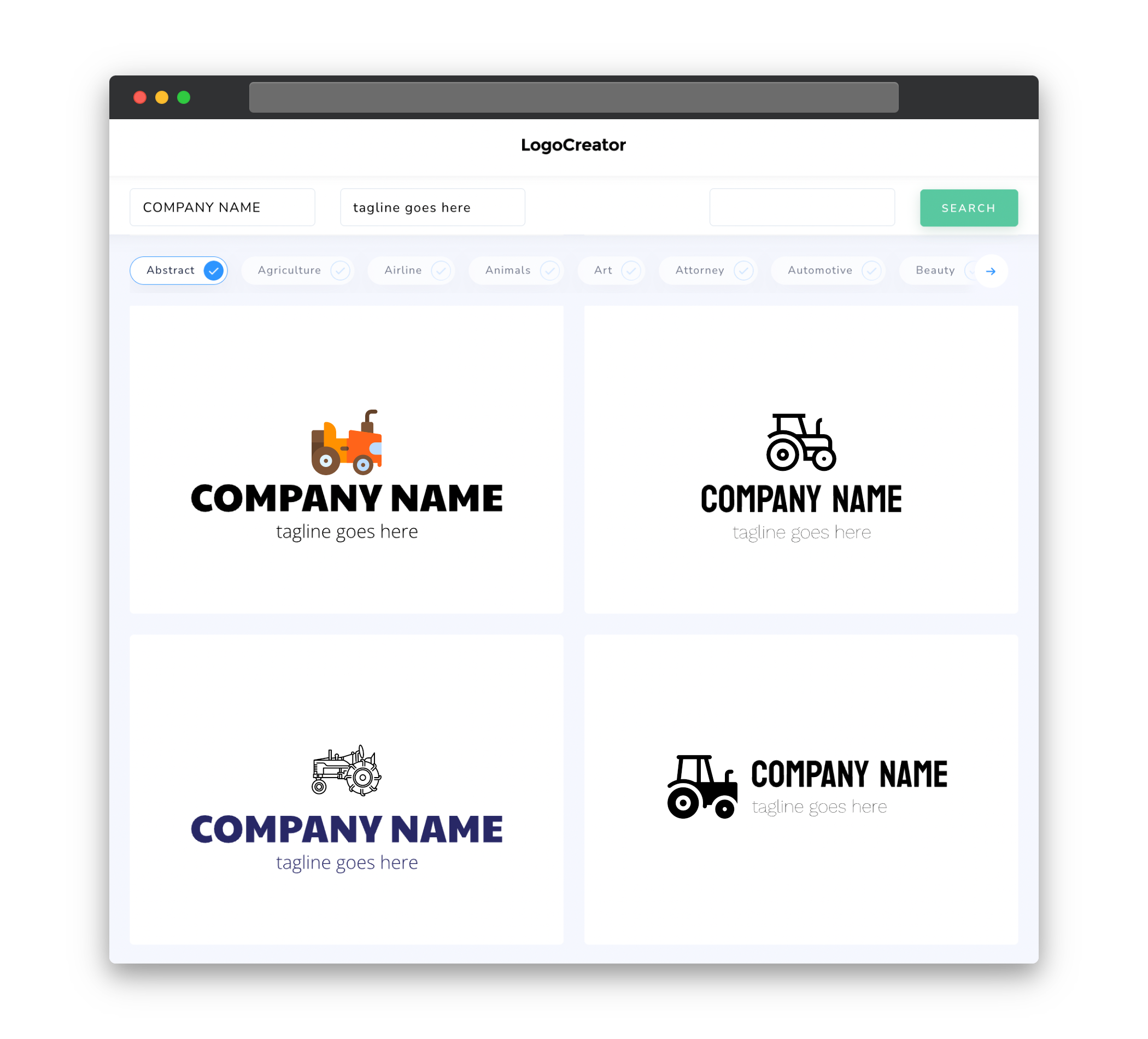Click the SEARCH button

(967, 208)
